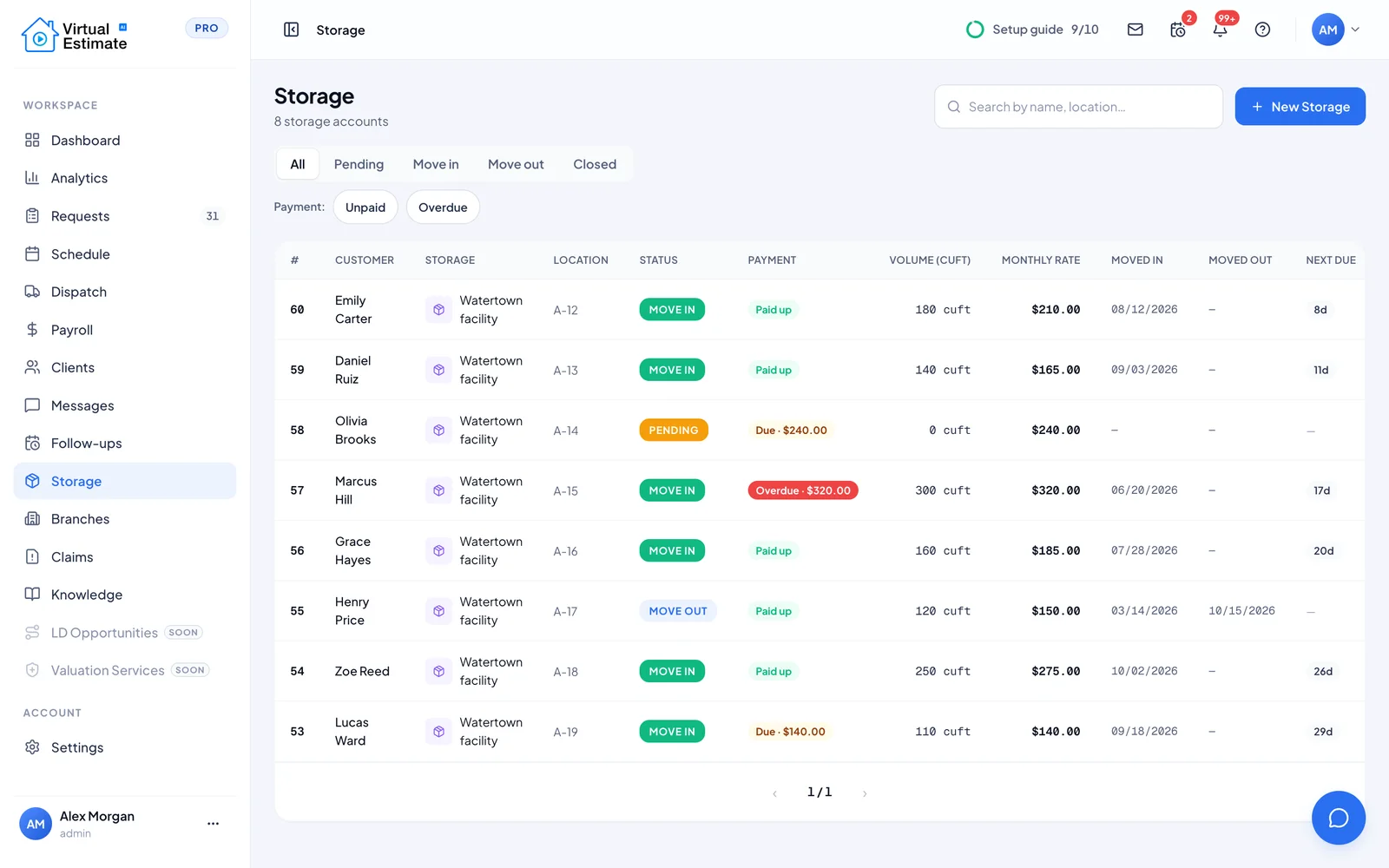Open Dispatch in the sidebar
1389x868 pixels.
(x=125, y=292)
